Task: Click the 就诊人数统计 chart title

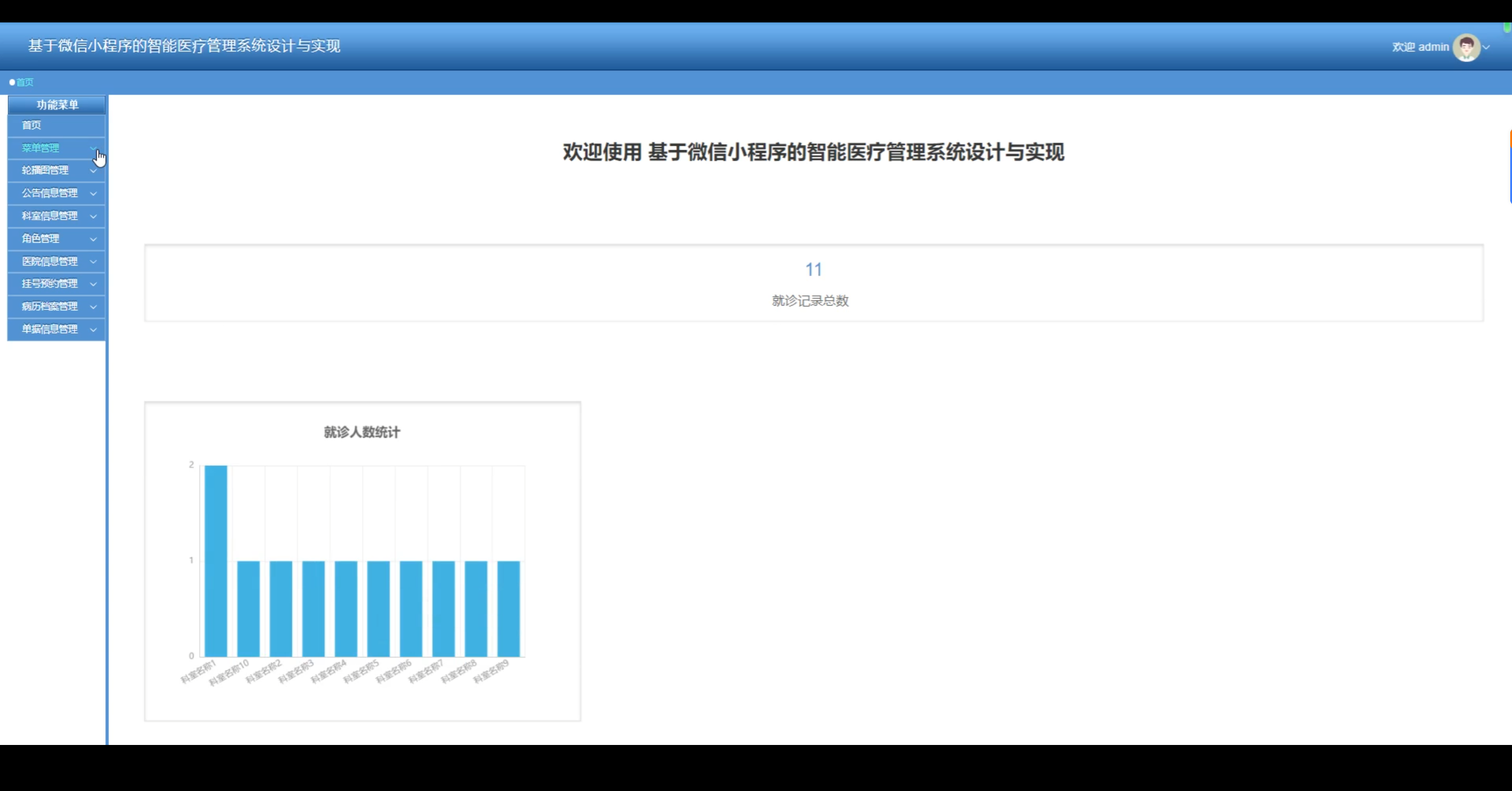Action: click(361, 432)
